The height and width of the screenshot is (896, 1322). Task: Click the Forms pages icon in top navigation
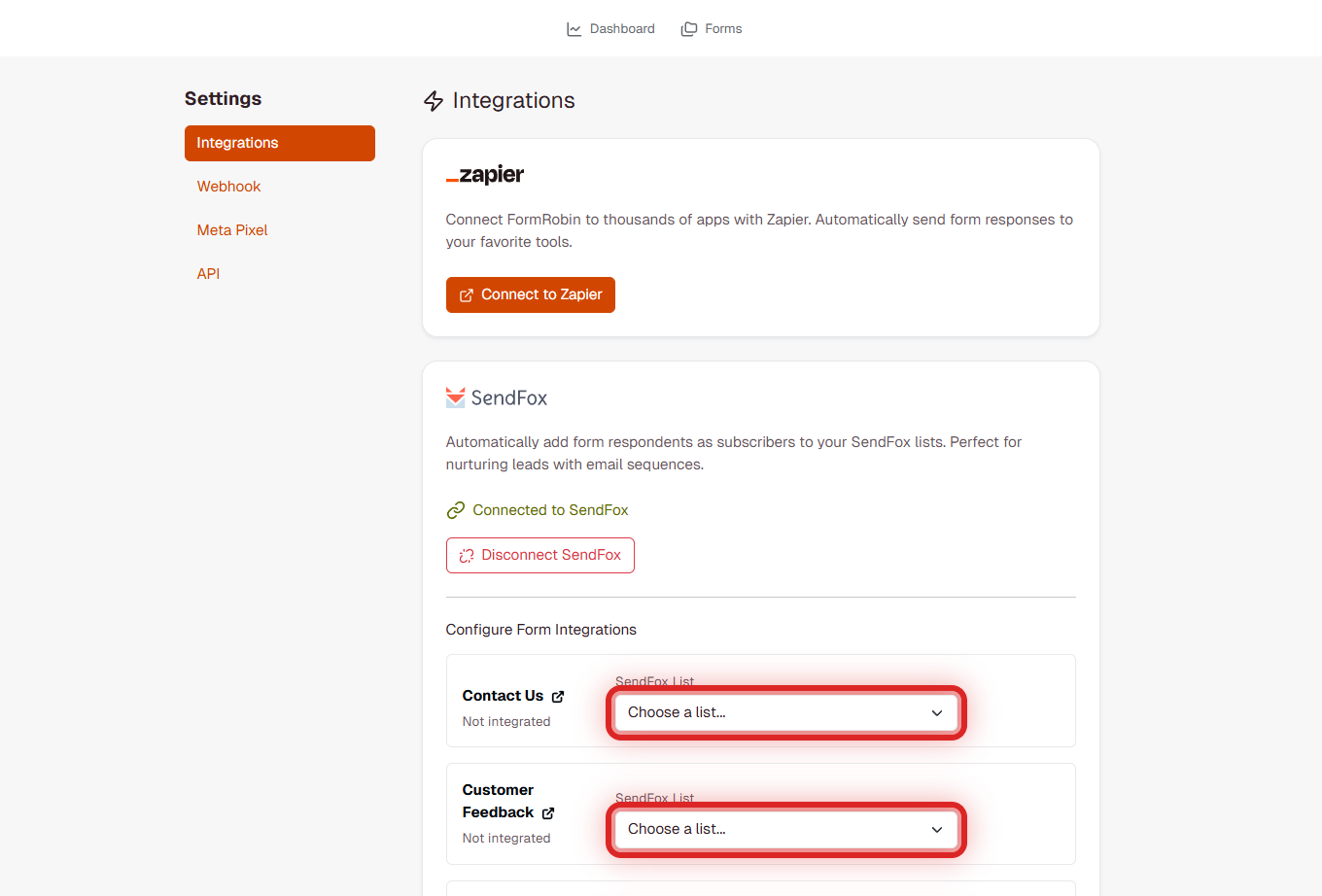pos(689,28)
